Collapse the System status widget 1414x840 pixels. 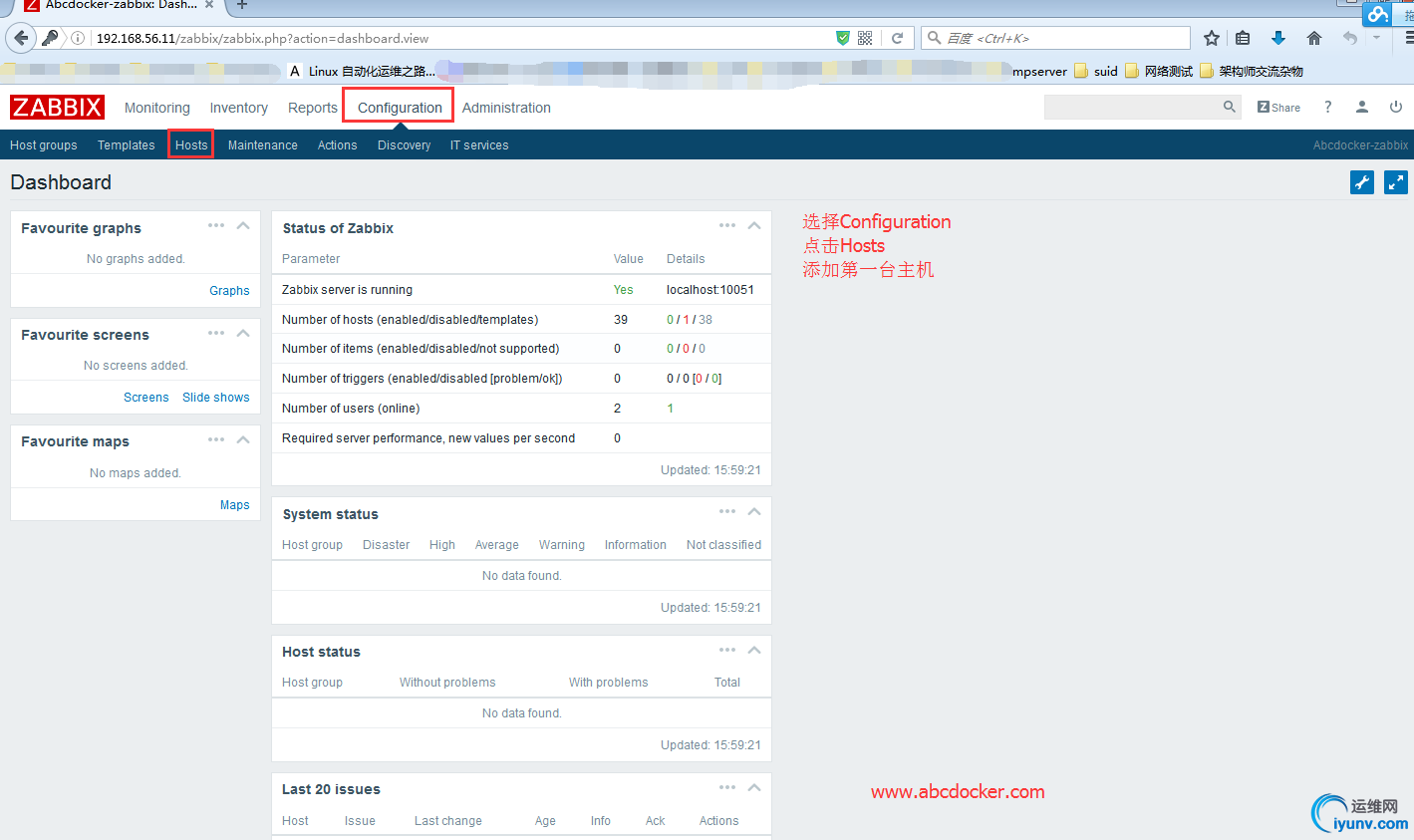754,511
